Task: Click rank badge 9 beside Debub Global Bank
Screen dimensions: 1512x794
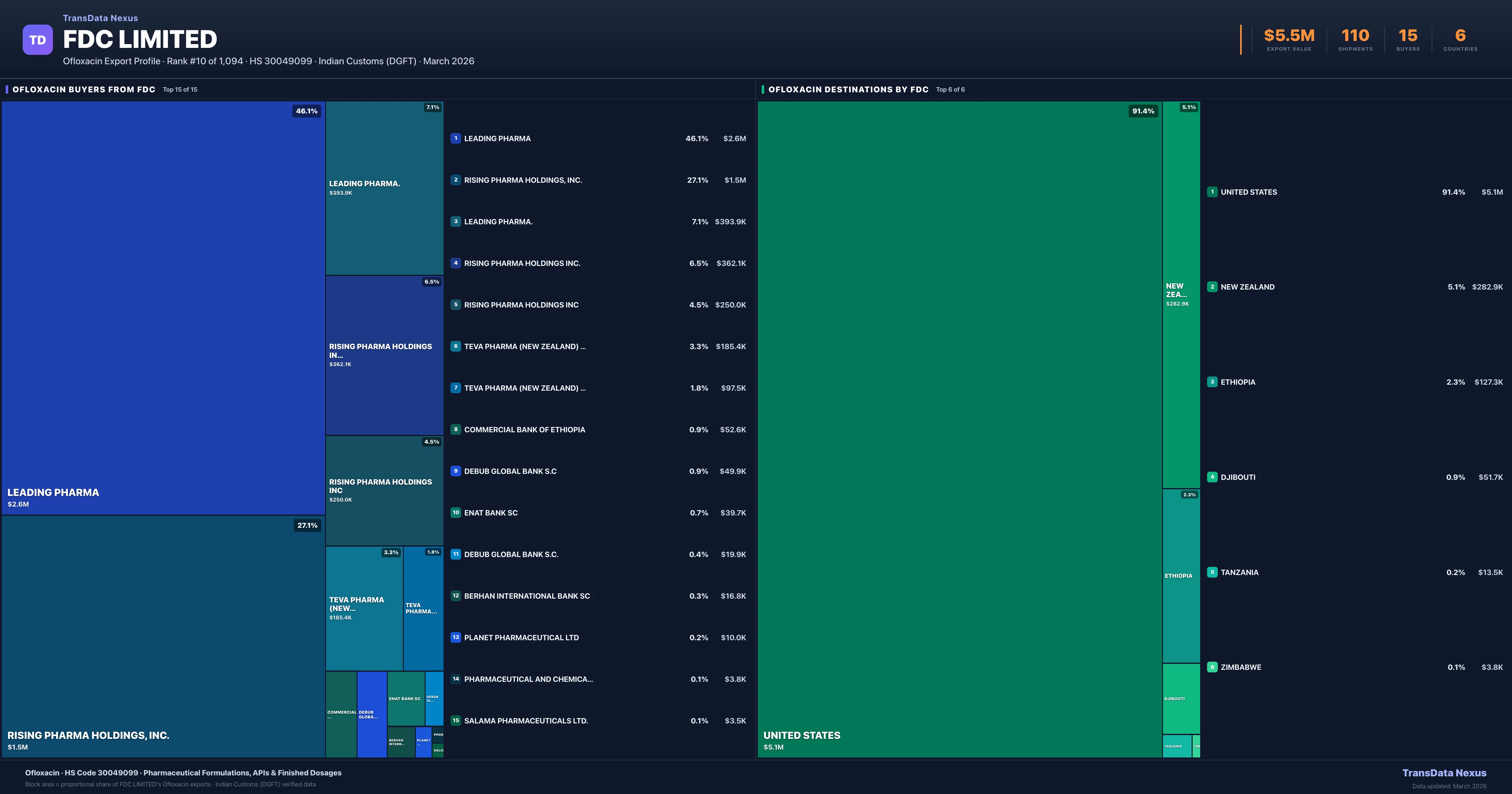Action: pos(455,471)
